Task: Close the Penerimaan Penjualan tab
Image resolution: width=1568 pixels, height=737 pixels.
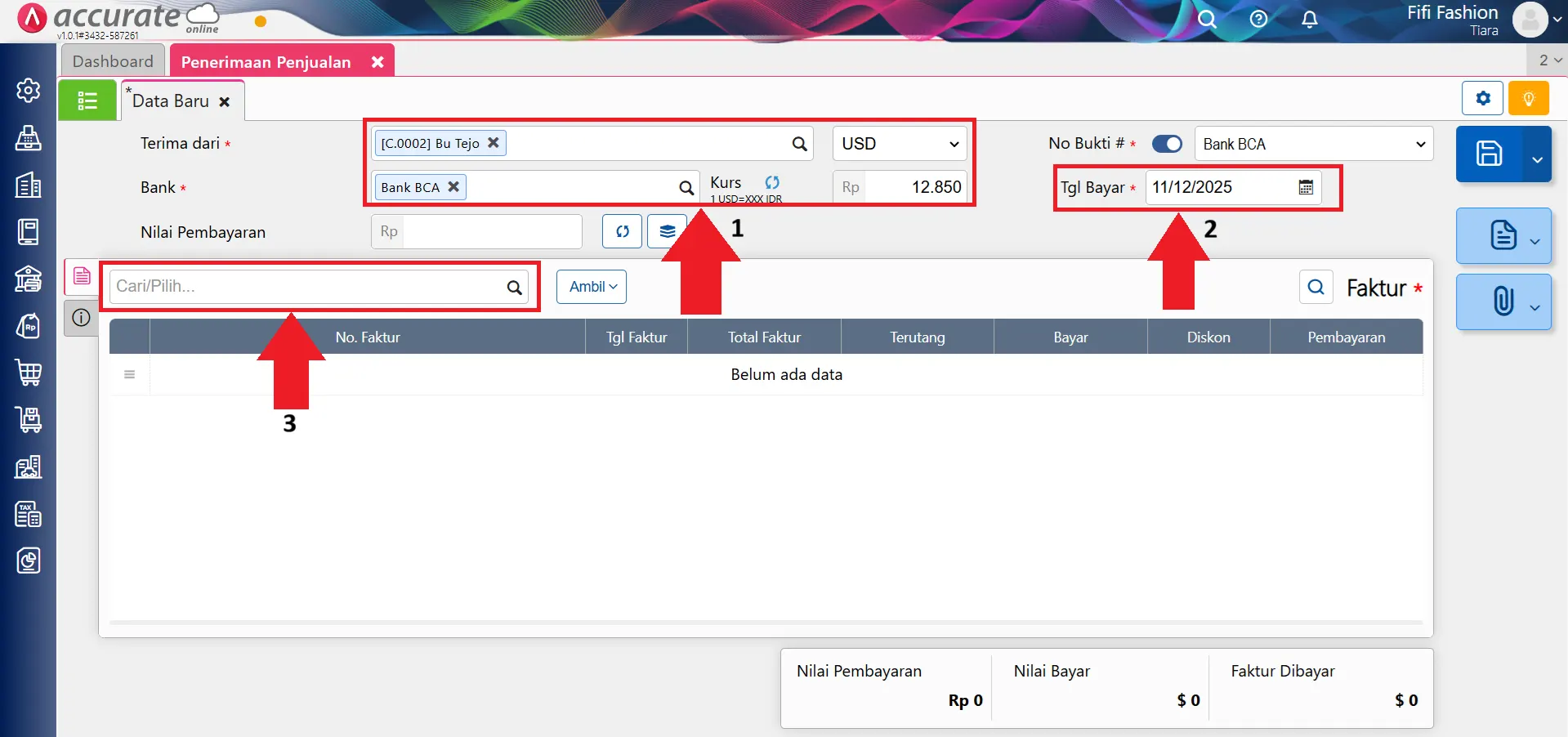Action: coord(377,62)
